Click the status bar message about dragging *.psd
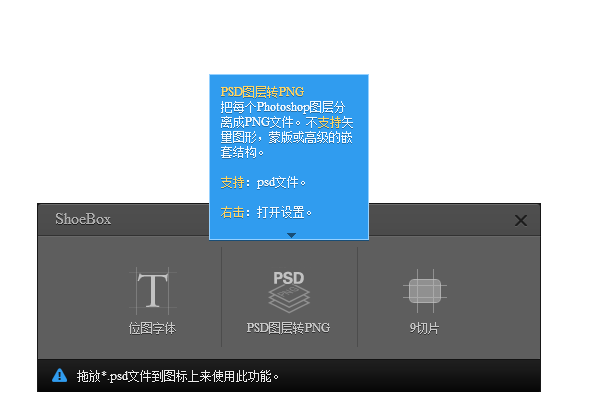 tap(178, 376)
